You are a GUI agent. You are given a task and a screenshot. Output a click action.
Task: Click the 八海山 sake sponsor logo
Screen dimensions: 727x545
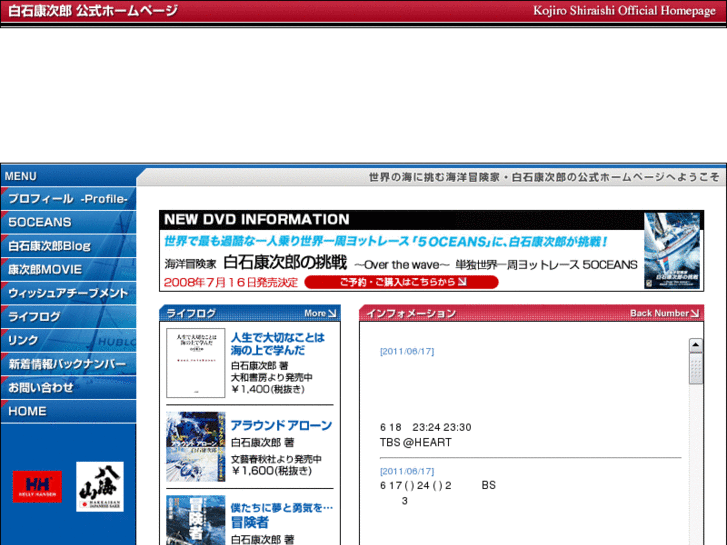point(100,487)
